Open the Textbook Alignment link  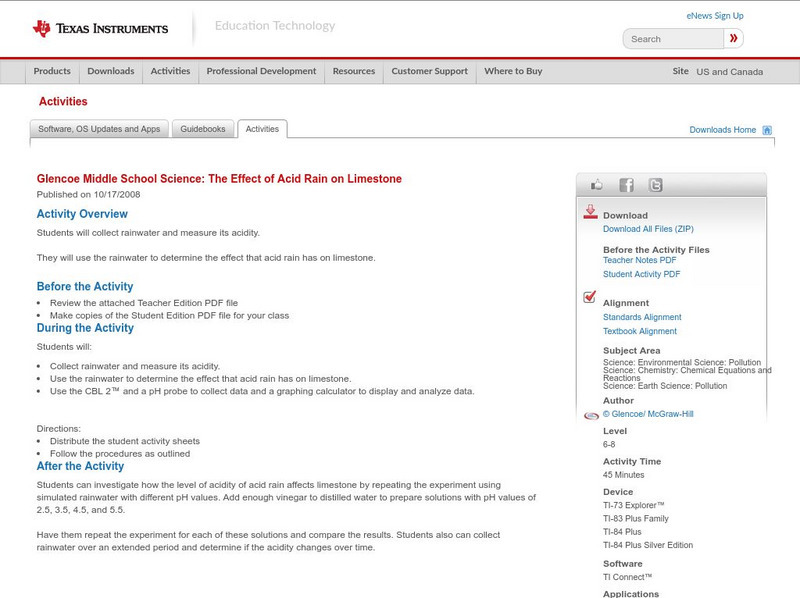[x=640, y=332]
